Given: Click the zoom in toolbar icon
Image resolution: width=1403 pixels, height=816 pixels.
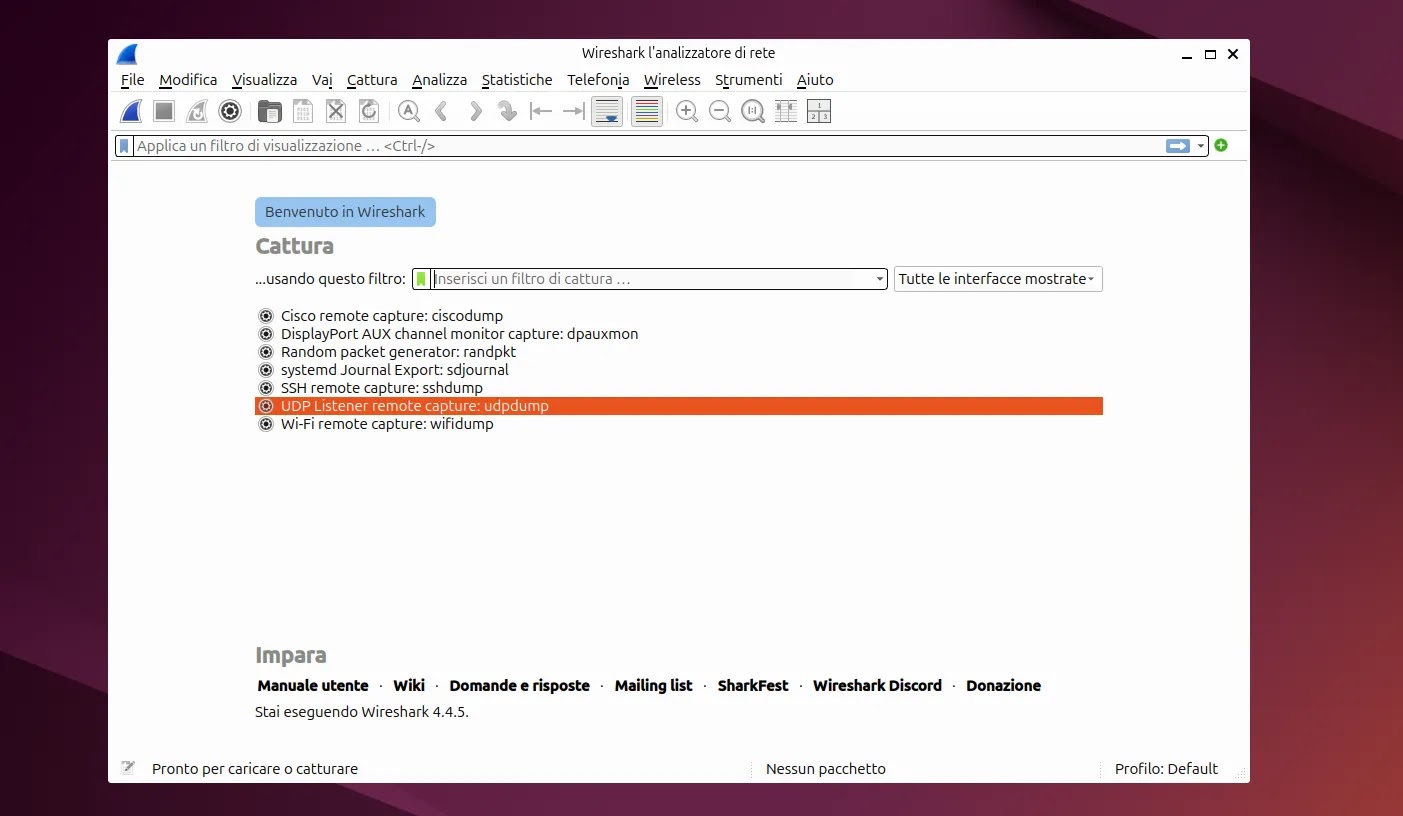Looking at the screenshot, I should [687, 111].
